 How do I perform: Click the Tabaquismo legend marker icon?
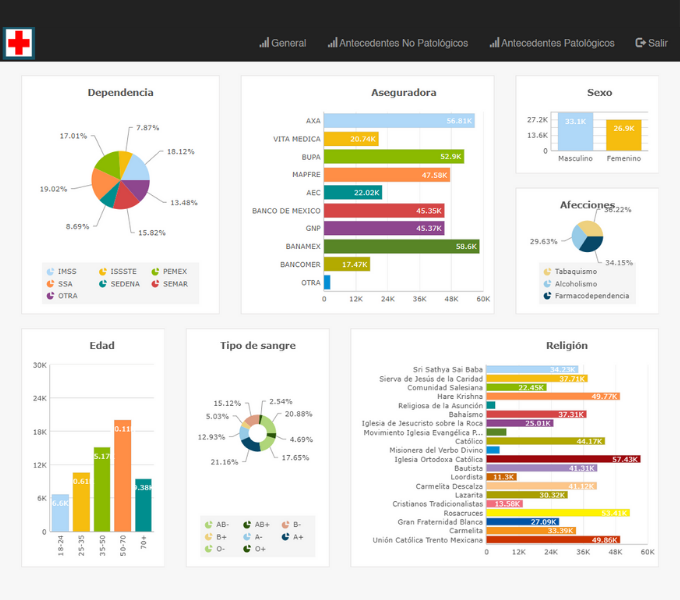(x=547, y=271)
